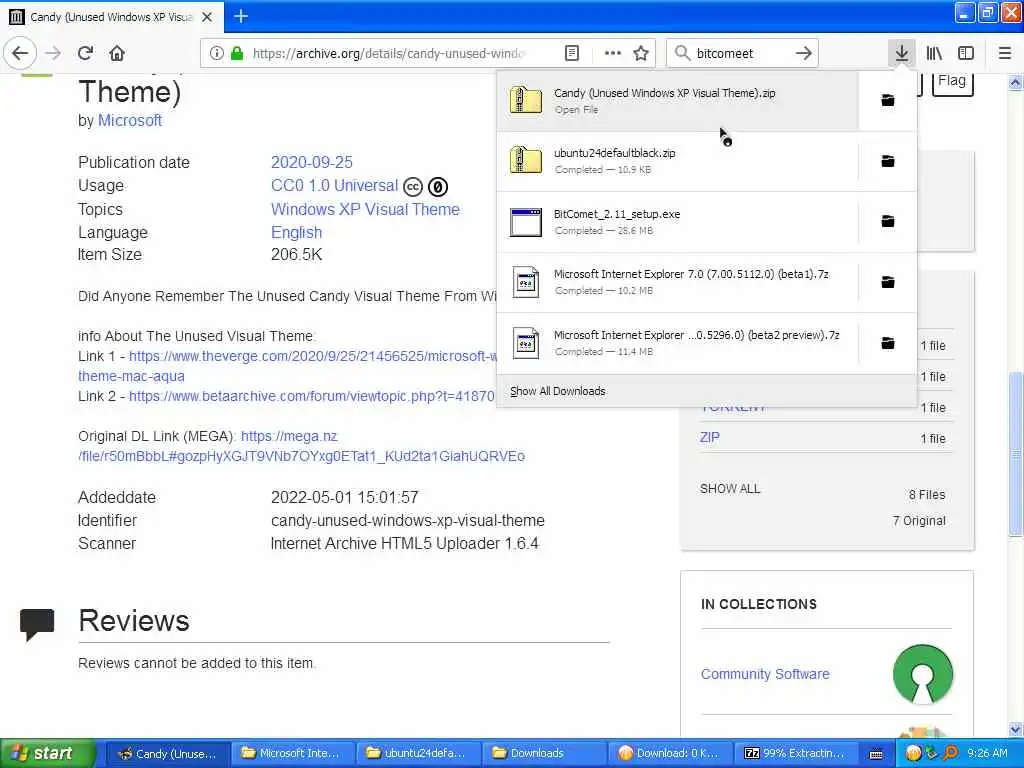Open the Library toolbar button
This screenshot has width=1024, height=768.
coord(934,53)
